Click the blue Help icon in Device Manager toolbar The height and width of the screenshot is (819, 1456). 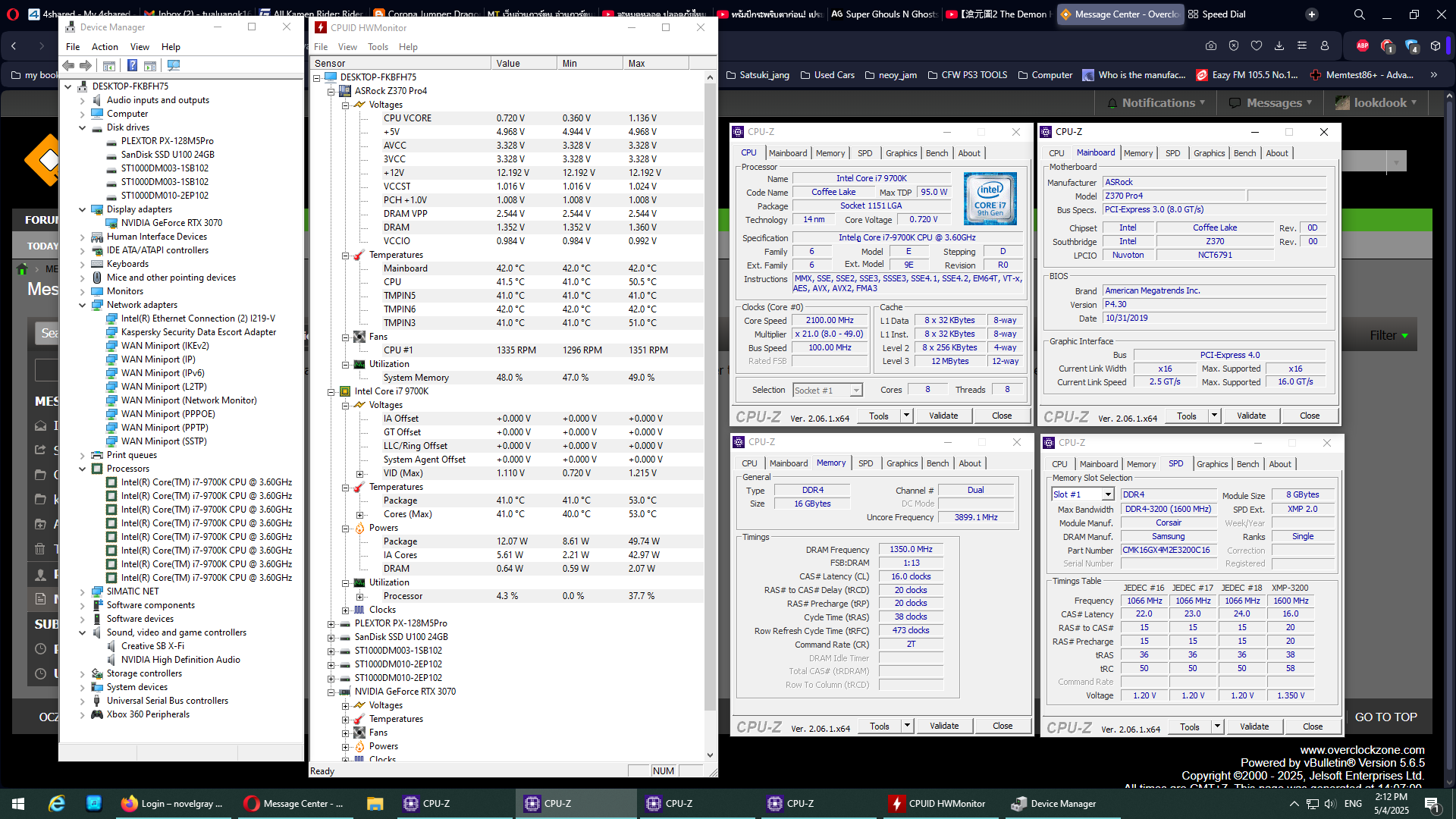132,66
